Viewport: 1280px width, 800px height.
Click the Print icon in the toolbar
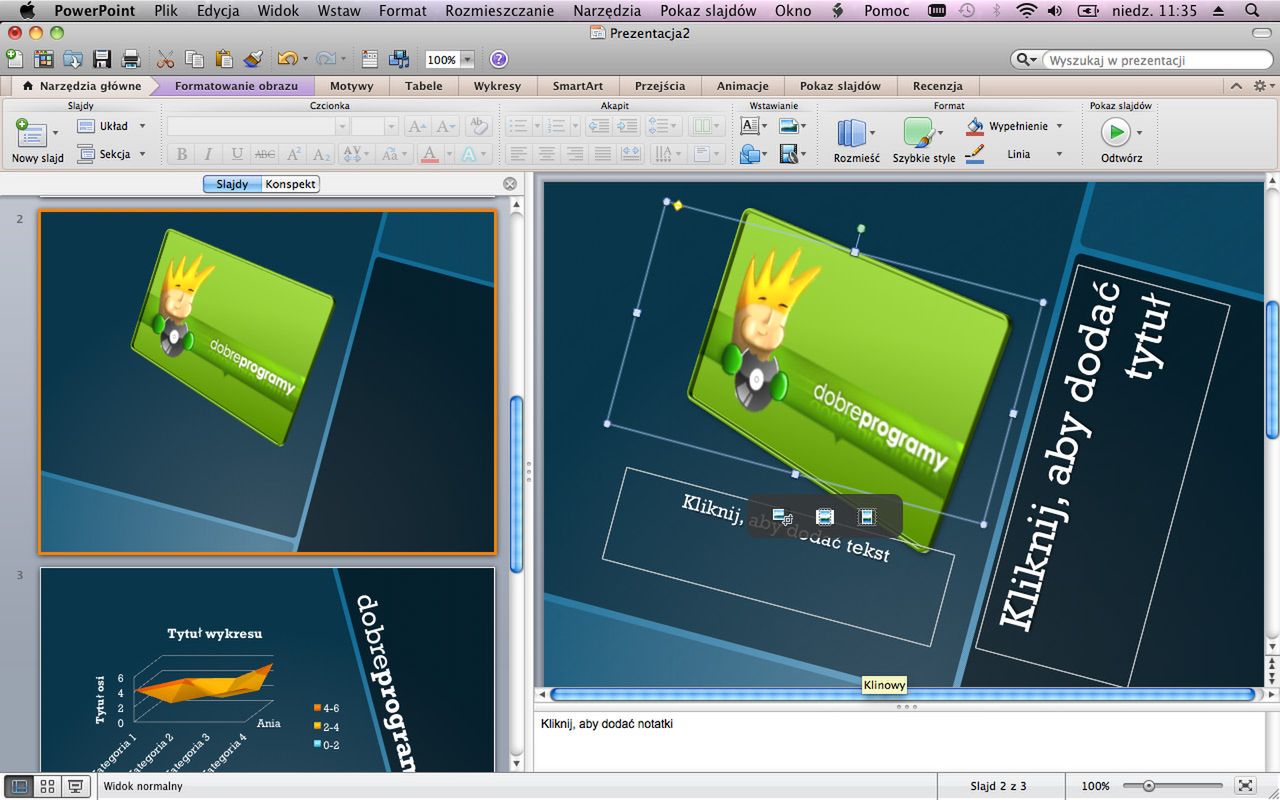pyautogui.click(x=130, y=59)
